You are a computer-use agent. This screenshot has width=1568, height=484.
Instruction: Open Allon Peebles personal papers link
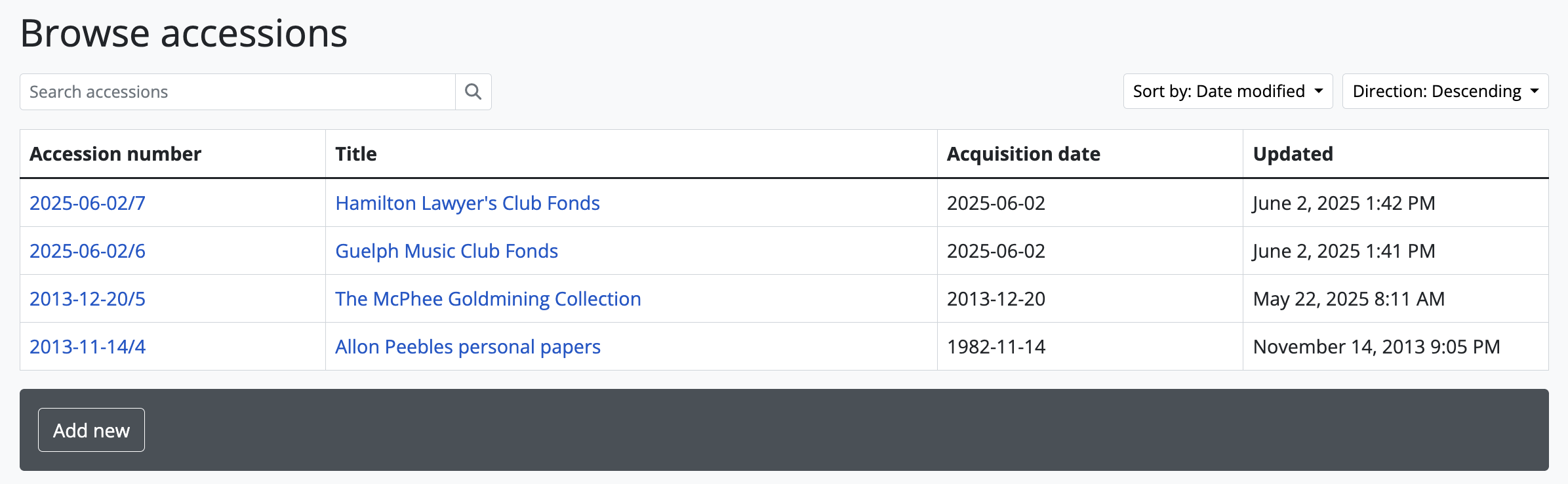point(468,347)
